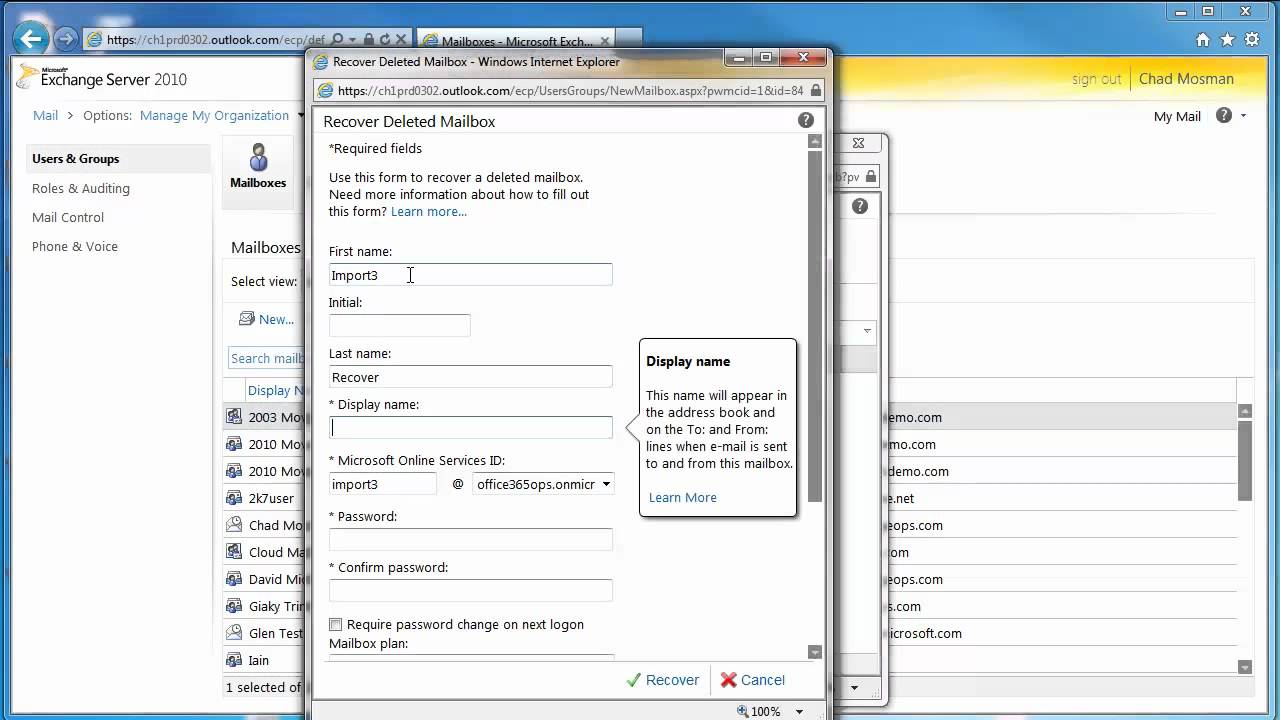This screenshot has height=720, width=1280.
Task: Click the David Mi mailbox row icon
Action: (x=234, y=579)
